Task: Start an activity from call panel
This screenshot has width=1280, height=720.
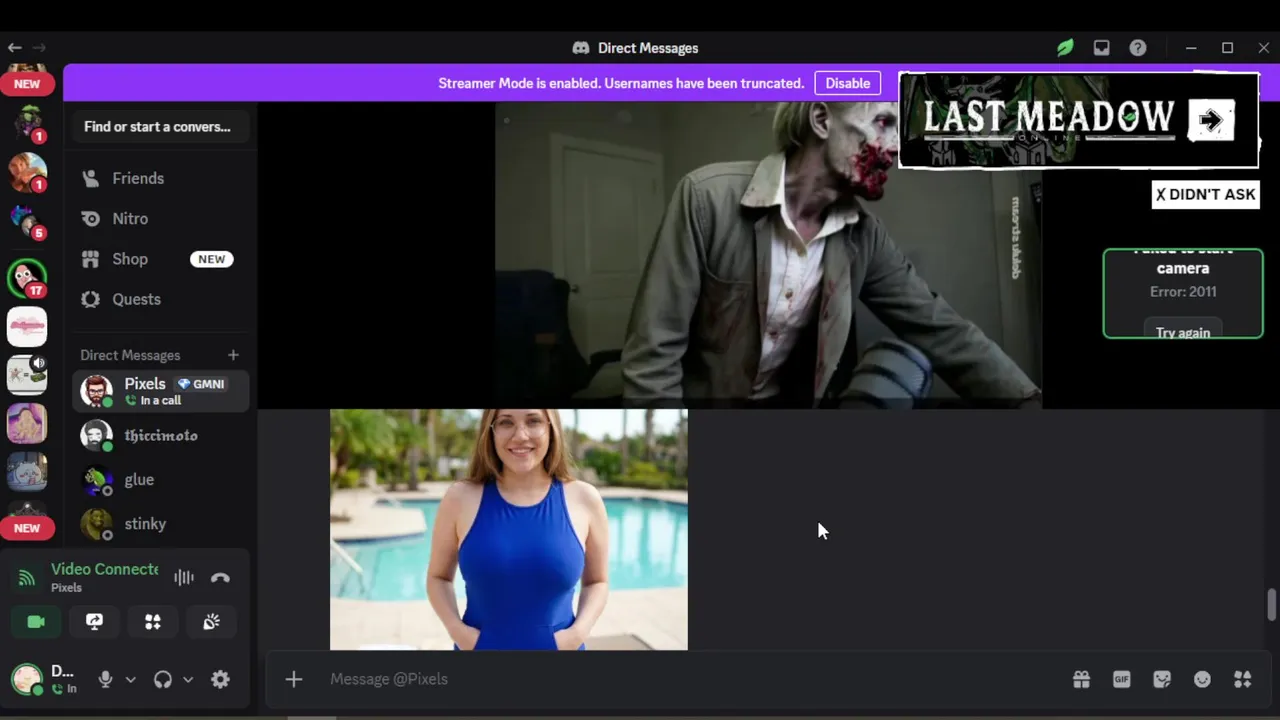Action: [x=153, y=622]
